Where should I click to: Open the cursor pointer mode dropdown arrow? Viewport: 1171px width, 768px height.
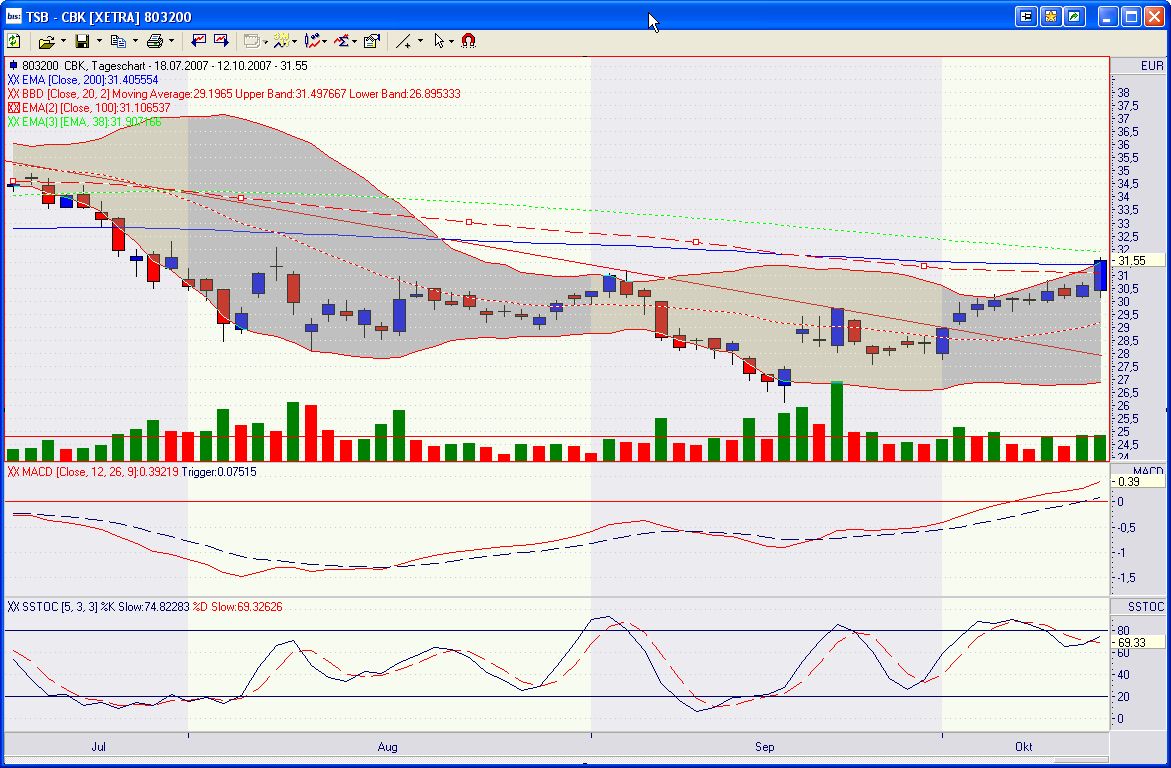[x=452, y=41]
